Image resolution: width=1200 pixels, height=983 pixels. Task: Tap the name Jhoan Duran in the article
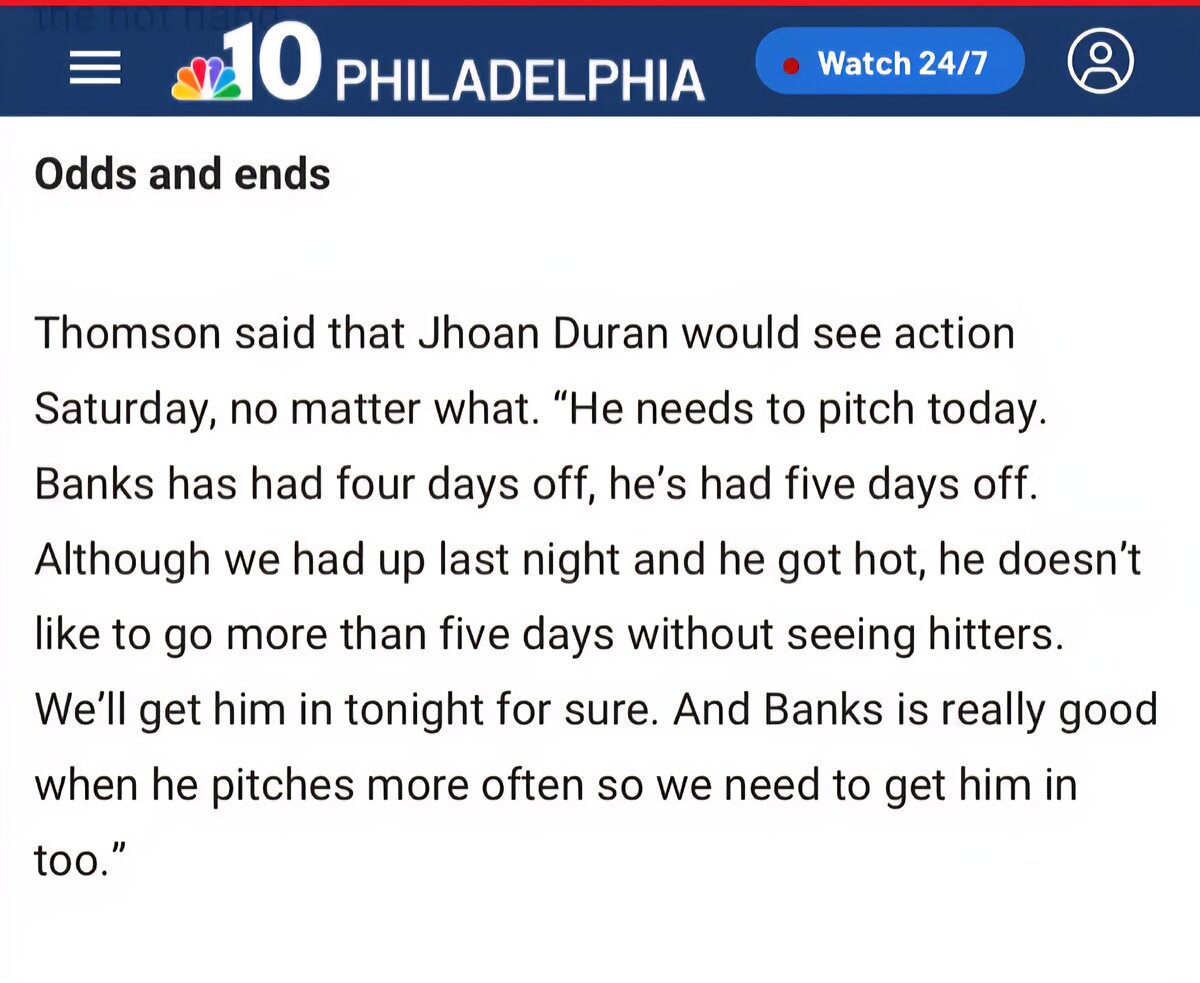(542, 333)
